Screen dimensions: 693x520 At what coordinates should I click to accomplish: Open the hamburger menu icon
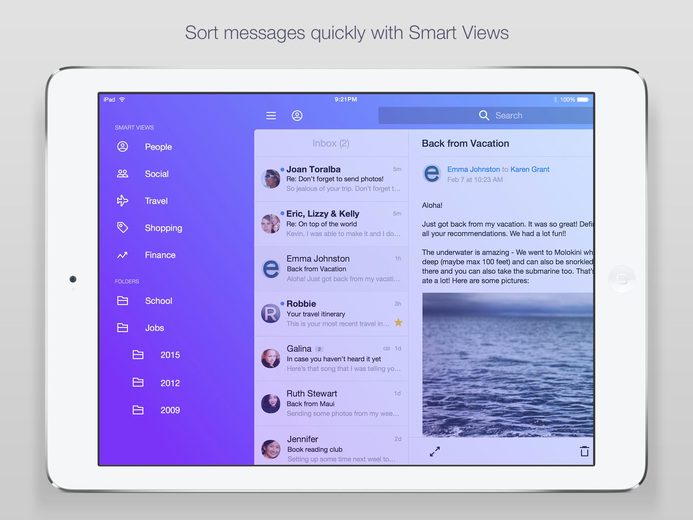(x=271, y=116)
